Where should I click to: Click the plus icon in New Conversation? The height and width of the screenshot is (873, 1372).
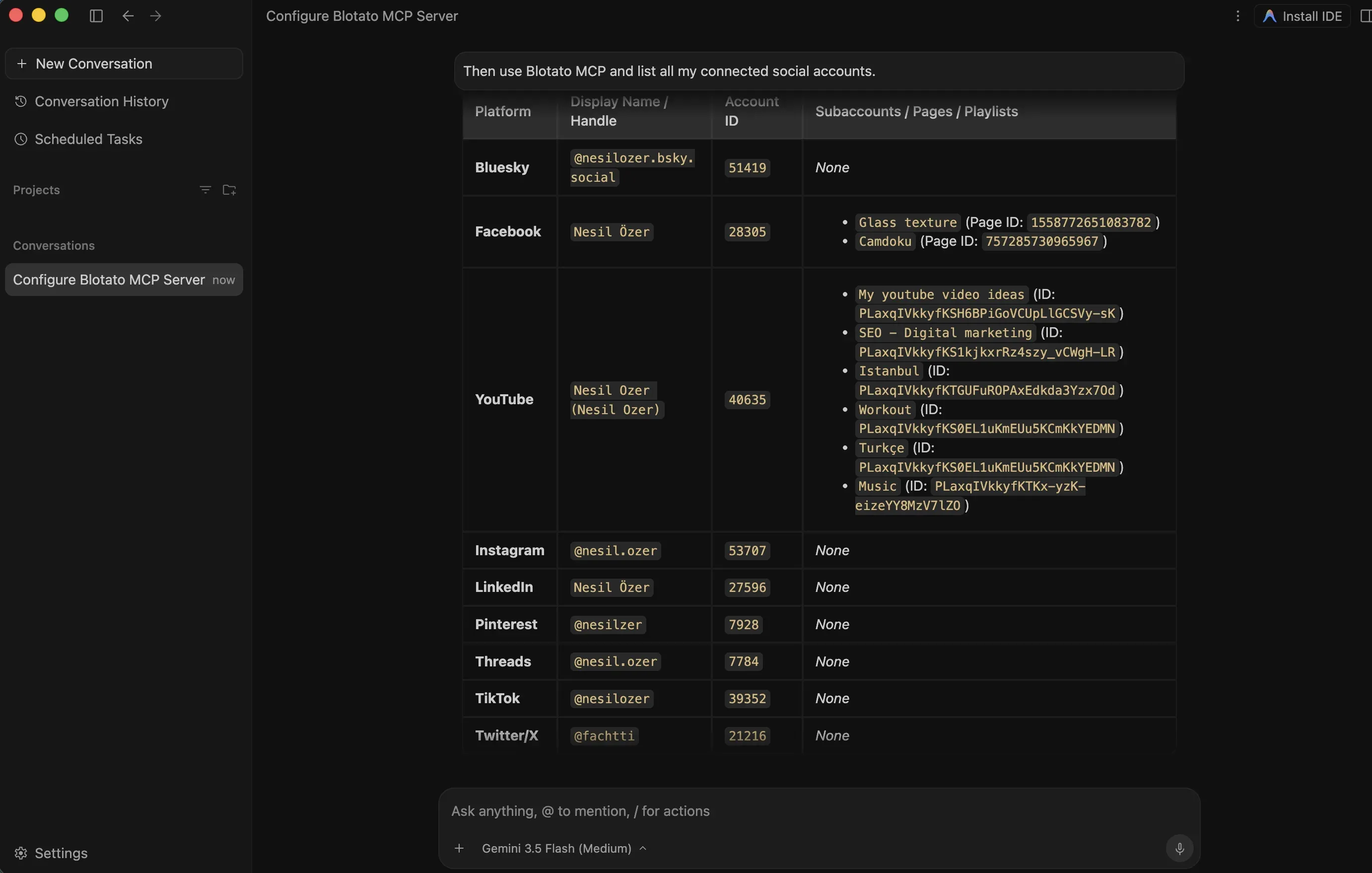22,63
